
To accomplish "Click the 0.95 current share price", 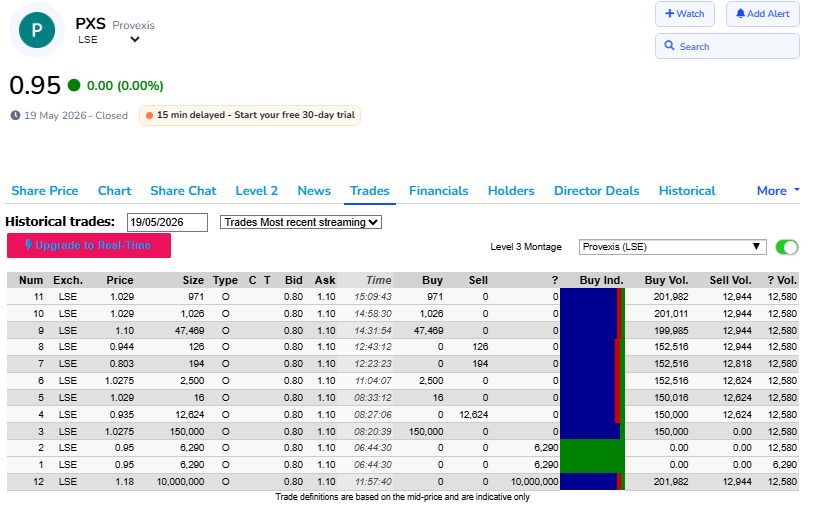I will [x=35, y=85].
